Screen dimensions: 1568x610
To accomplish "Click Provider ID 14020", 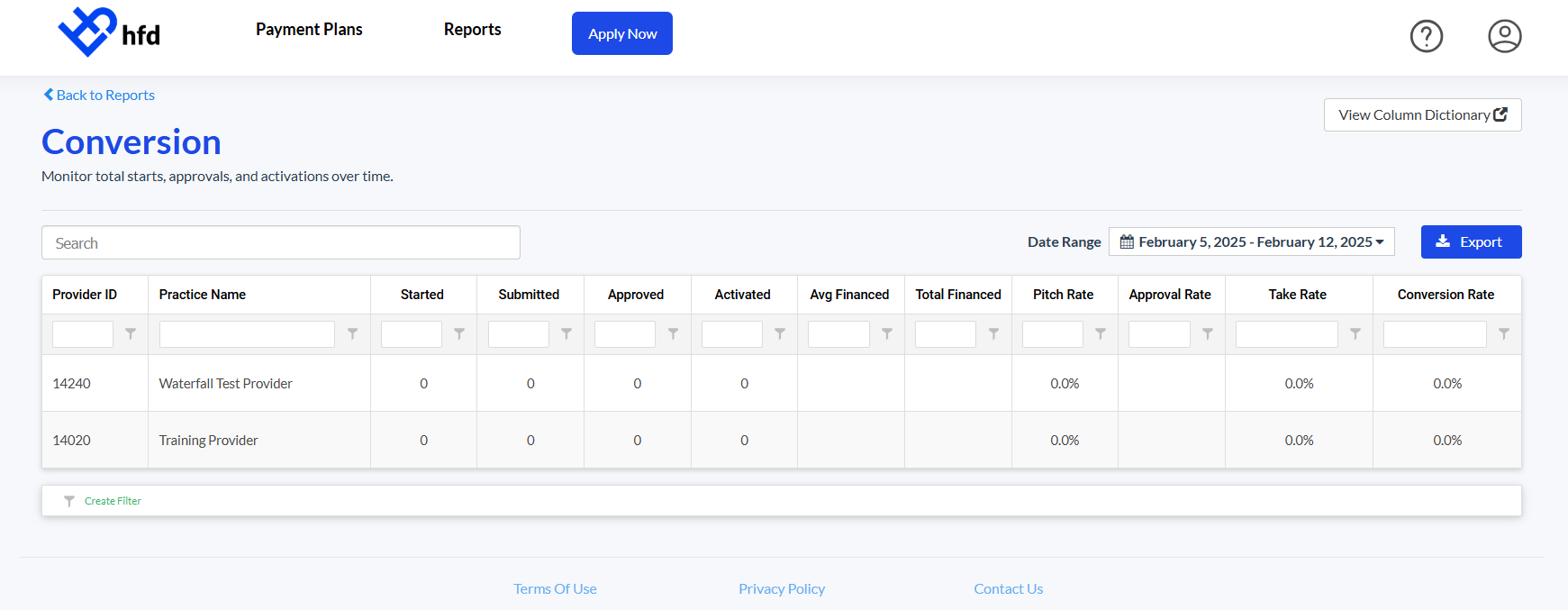I will (x=72, y=441).
